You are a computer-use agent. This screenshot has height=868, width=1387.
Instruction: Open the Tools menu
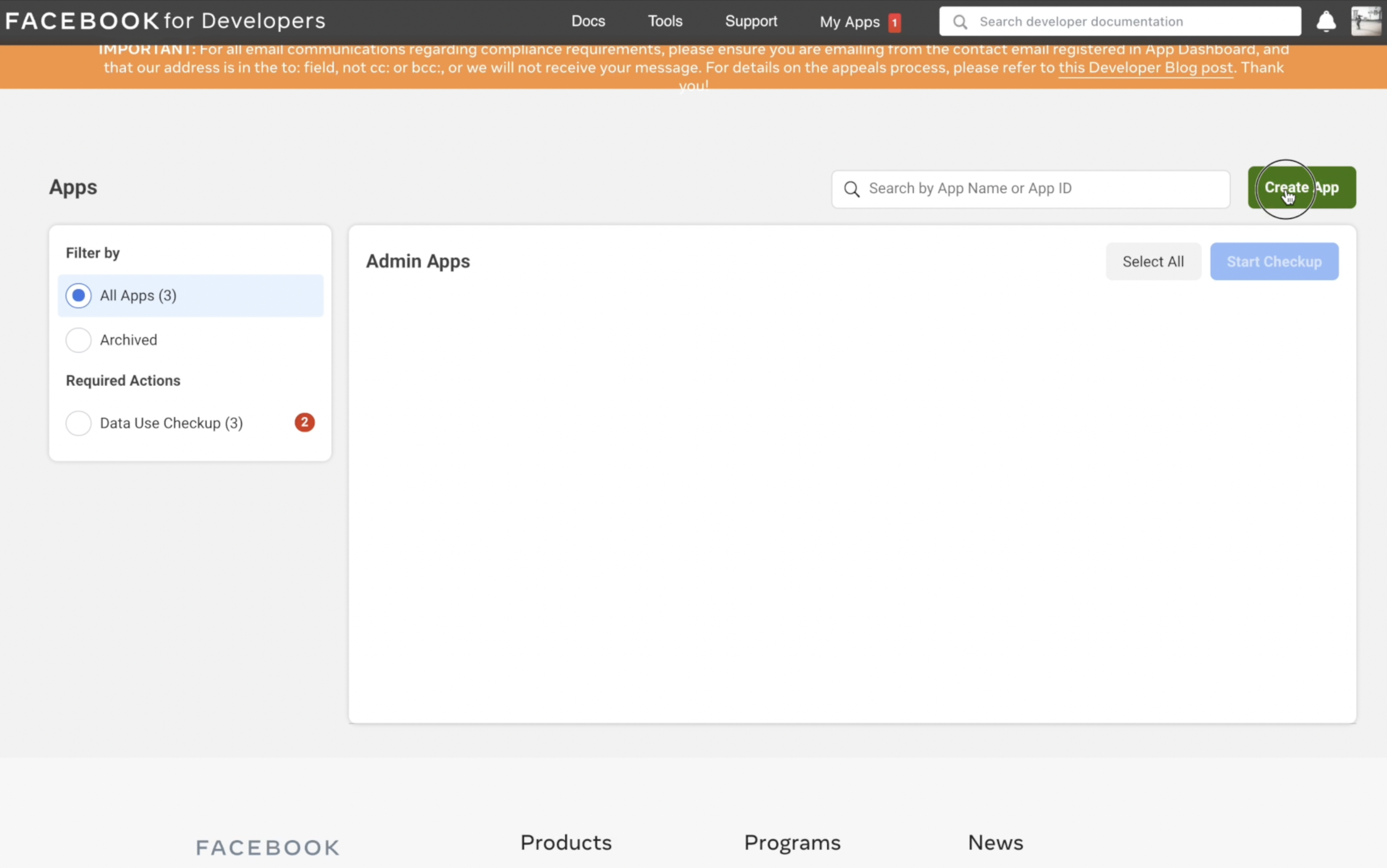(665, 21)
